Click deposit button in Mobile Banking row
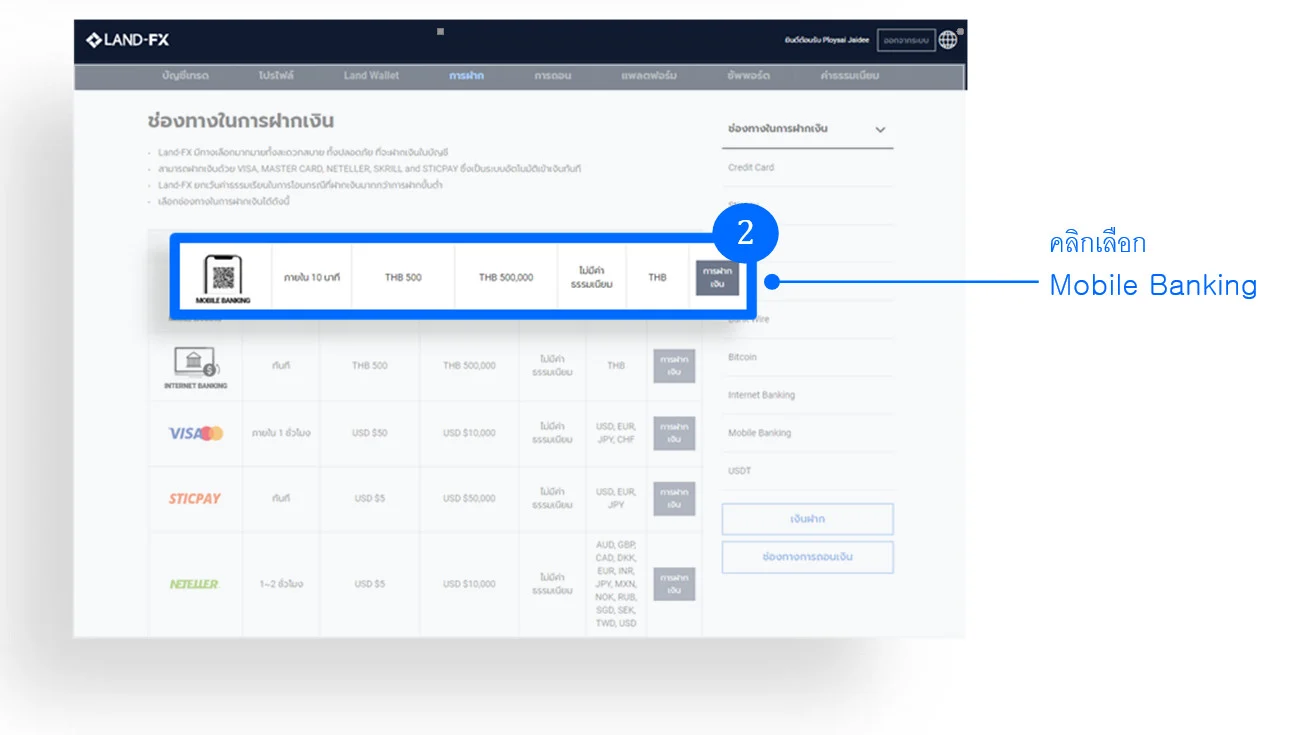 (717, 277)
